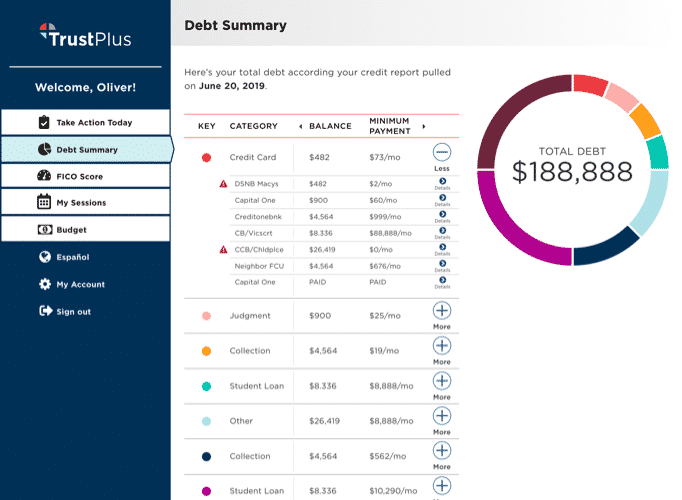The height and width of the screenshot is (500, 682).
Task: Click the orange donut chart segment
Action: point(645,120)
